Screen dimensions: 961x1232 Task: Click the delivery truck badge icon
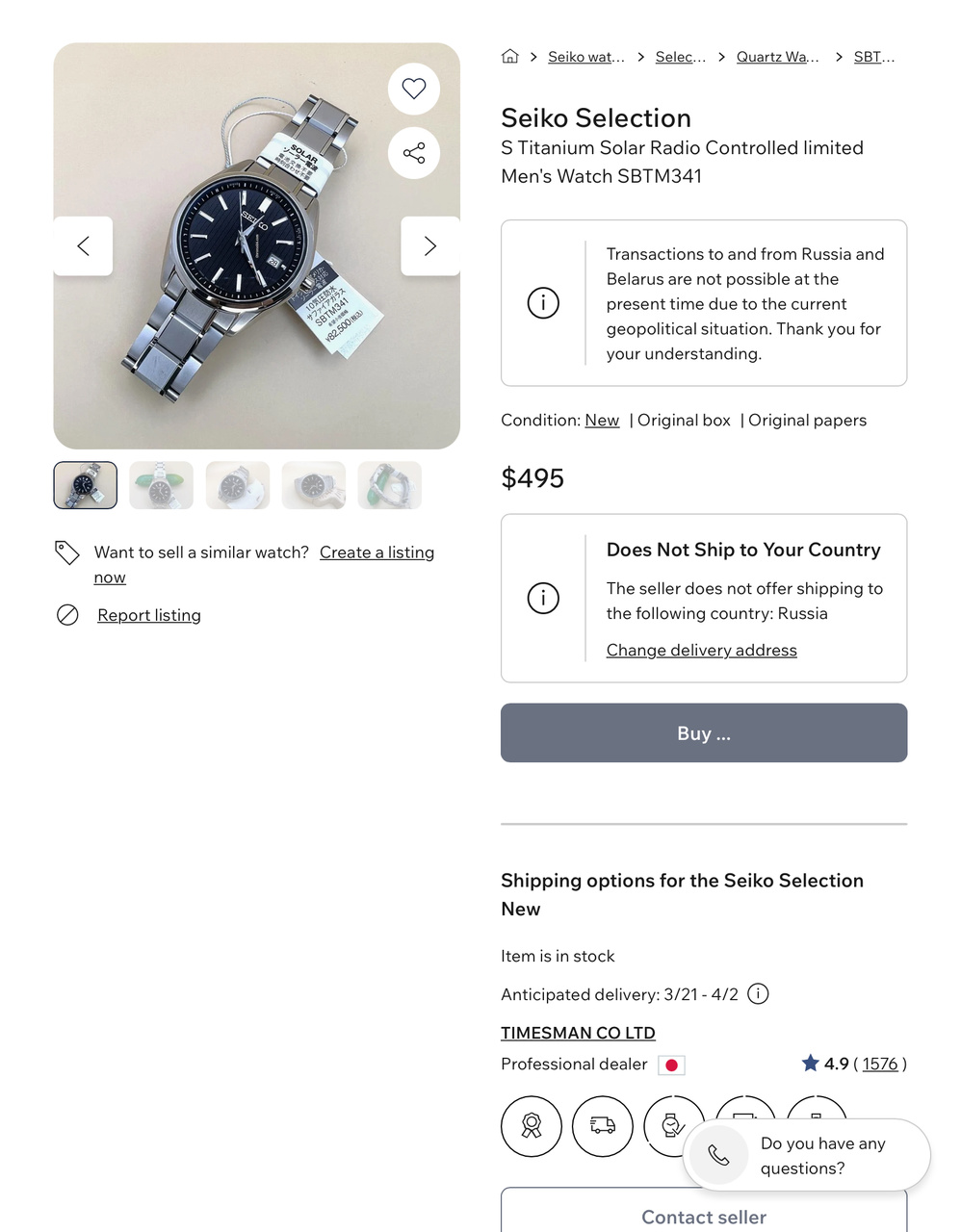coord(603,1125)
